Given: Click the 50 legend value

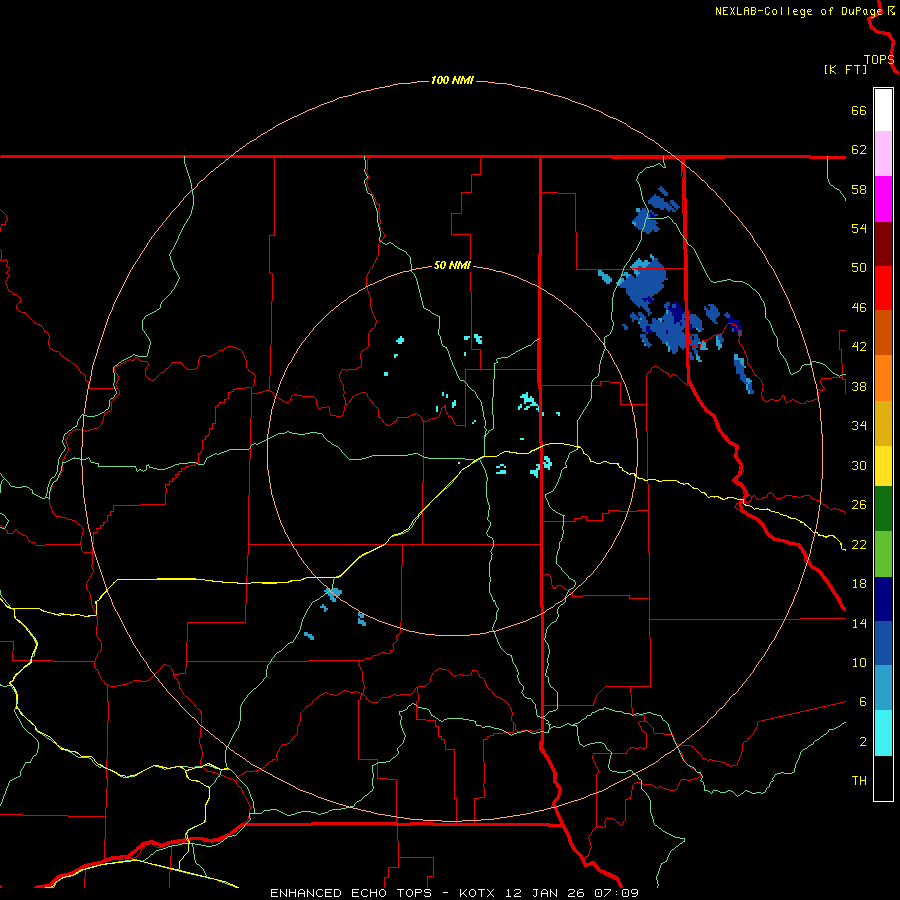Looking at the screenshot, I should coord(859,267).
